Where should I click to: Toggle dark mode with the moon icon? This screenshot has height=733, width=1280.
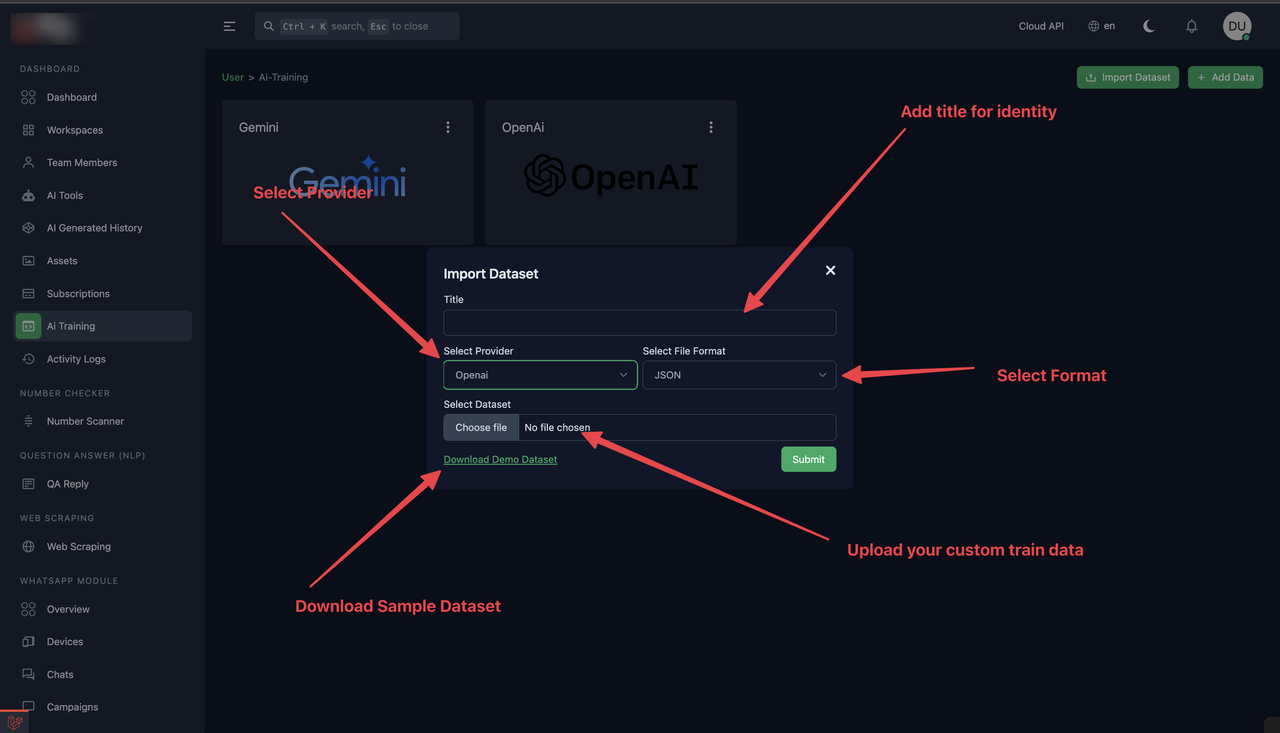pyautogui.click(x=1149, y=26)
